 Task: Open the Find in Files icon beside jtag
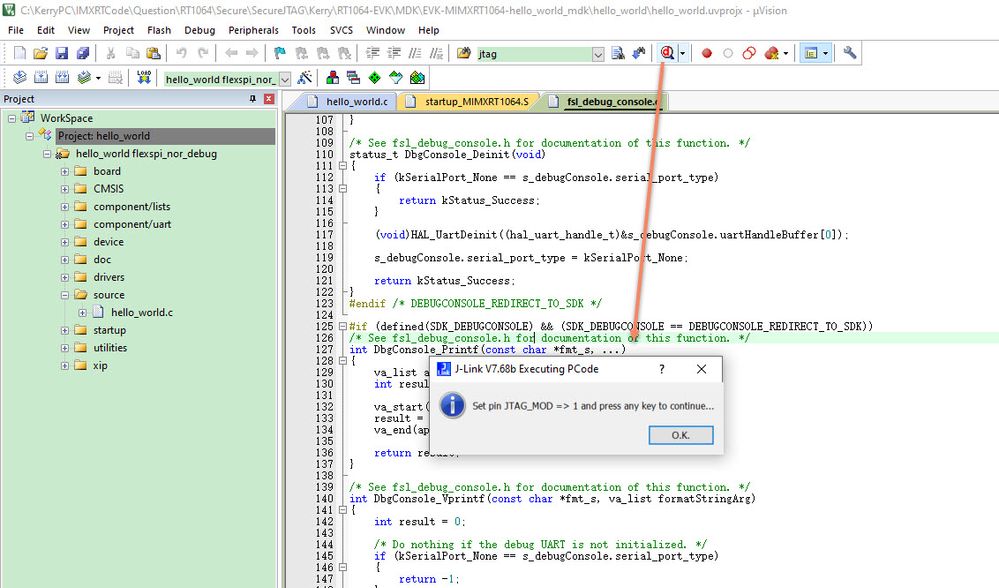pyautogui.click(x=464, y=54)
